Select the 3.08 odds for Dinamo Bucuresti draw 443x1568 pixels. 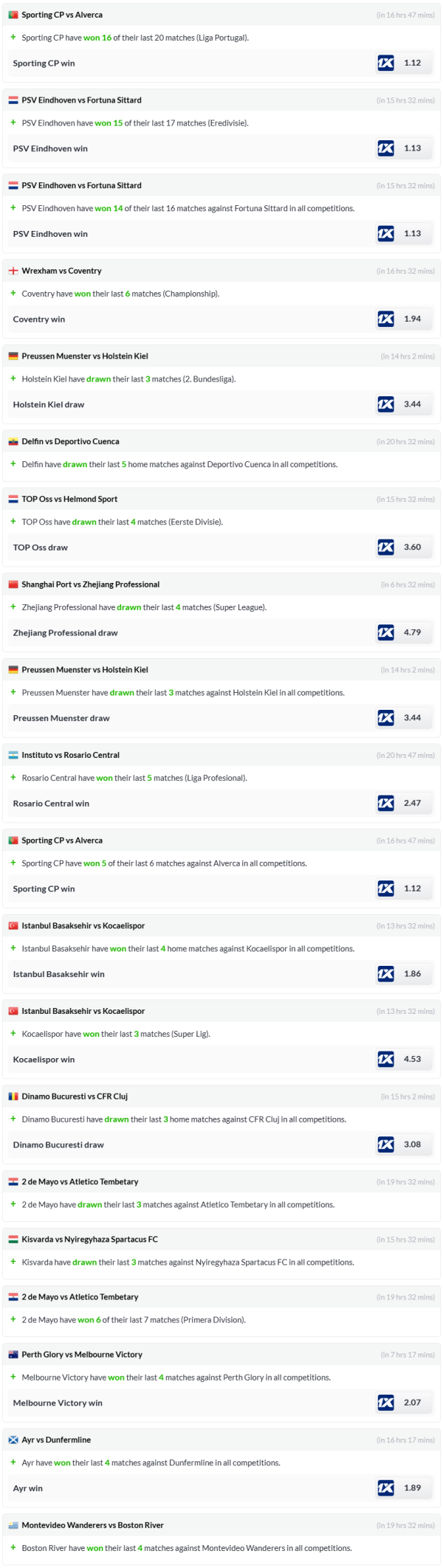click(412, 1144)
